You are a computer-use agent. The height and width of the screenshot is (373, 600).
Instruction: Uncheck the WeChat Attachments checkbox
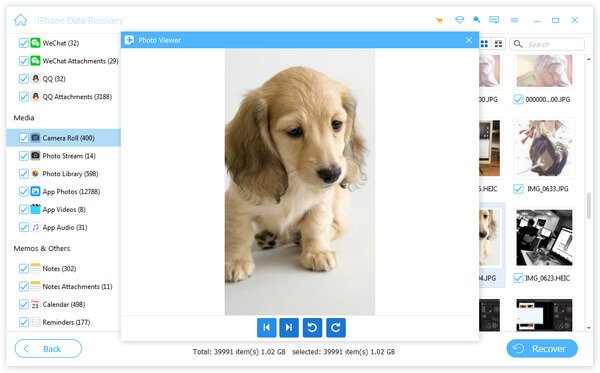[x=24, y=61]
